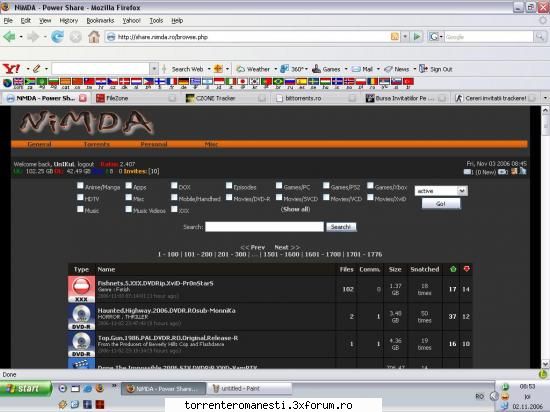550x412 pixels.
Task: Expand Games toolbar dropdown arrow
Action: pos(346,69)
